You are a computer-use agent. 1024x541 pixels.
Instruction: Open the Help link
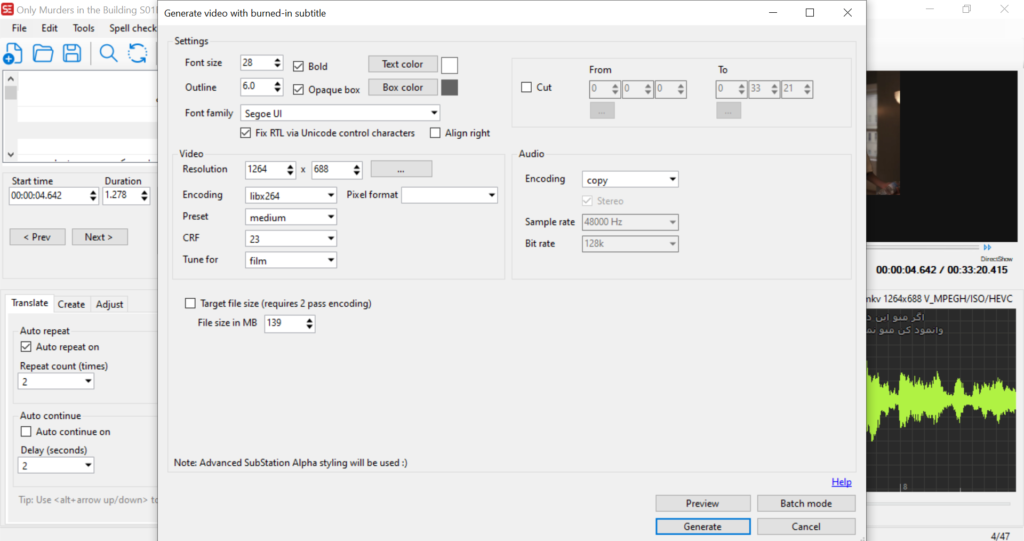(841, 482)
